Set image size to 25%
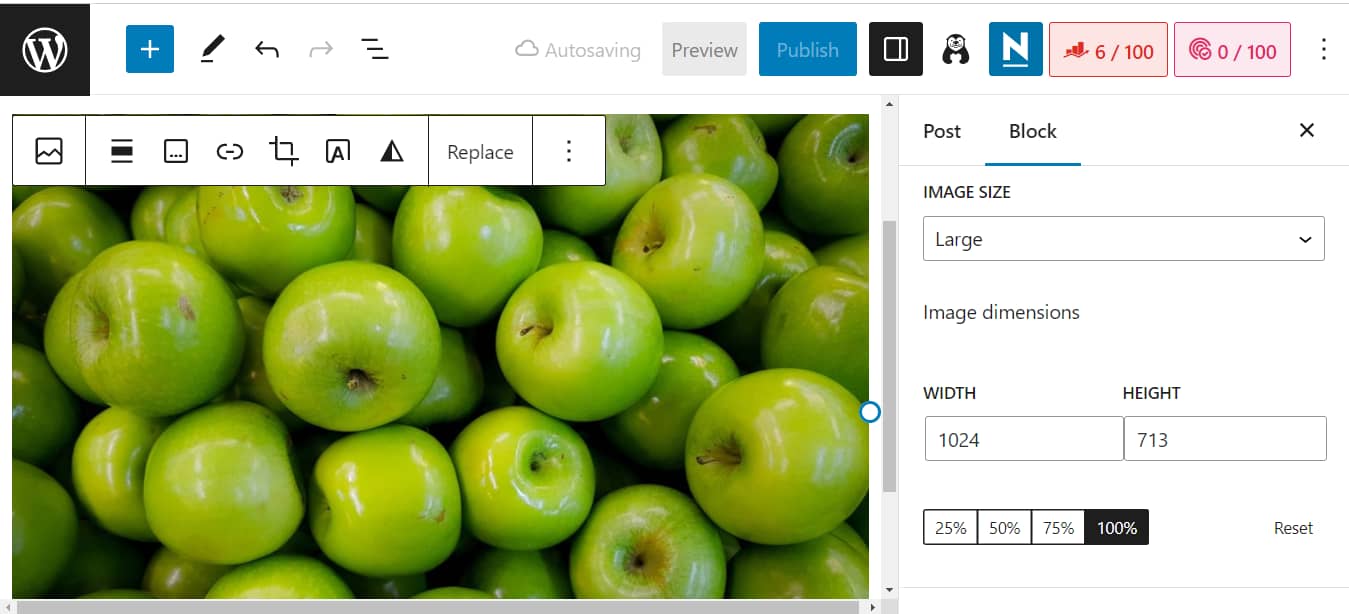 950,527
